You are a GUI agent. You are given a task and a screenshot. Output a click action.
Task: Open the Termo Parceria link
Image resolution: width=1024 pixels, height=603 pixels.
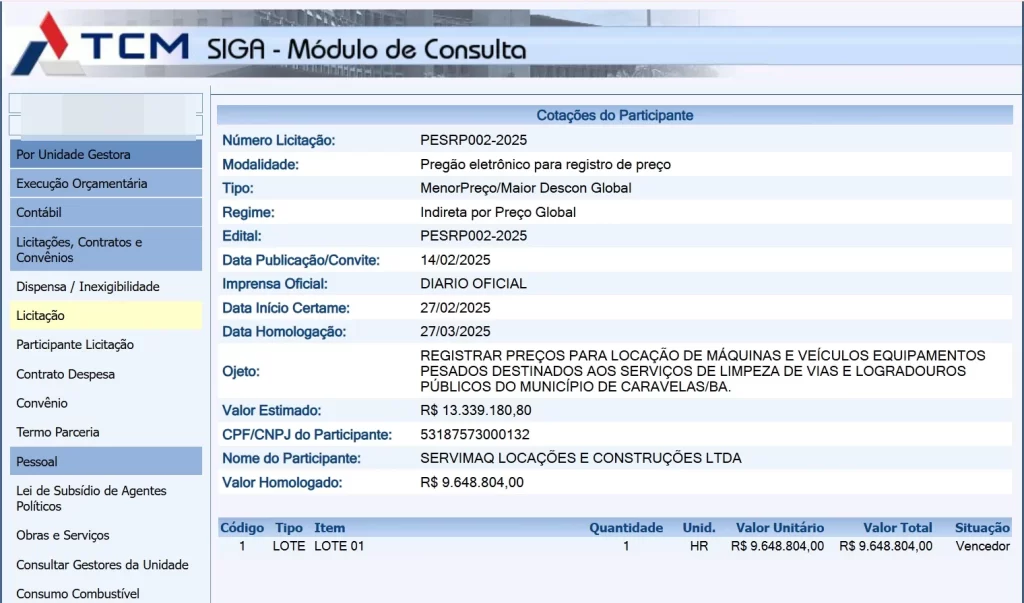pos(58,433)
